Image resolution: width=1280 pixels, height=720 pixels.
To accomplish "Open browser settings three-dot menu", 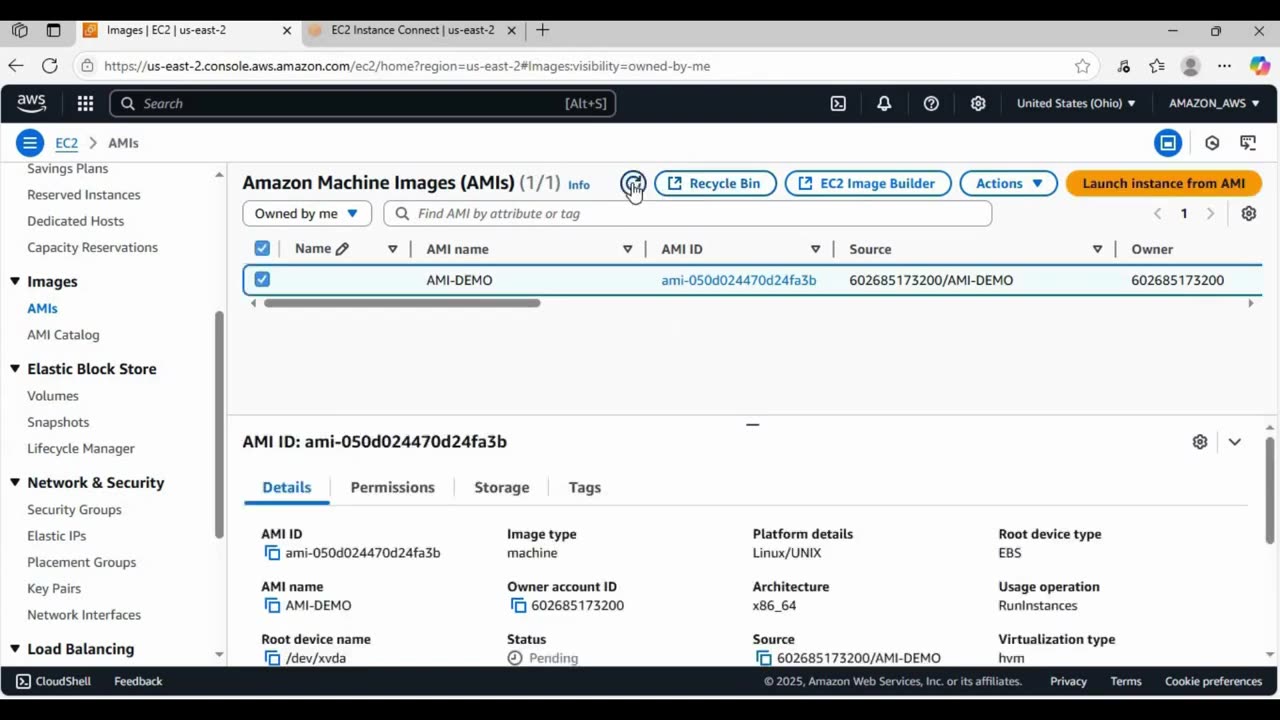I will pos(1224,66).
